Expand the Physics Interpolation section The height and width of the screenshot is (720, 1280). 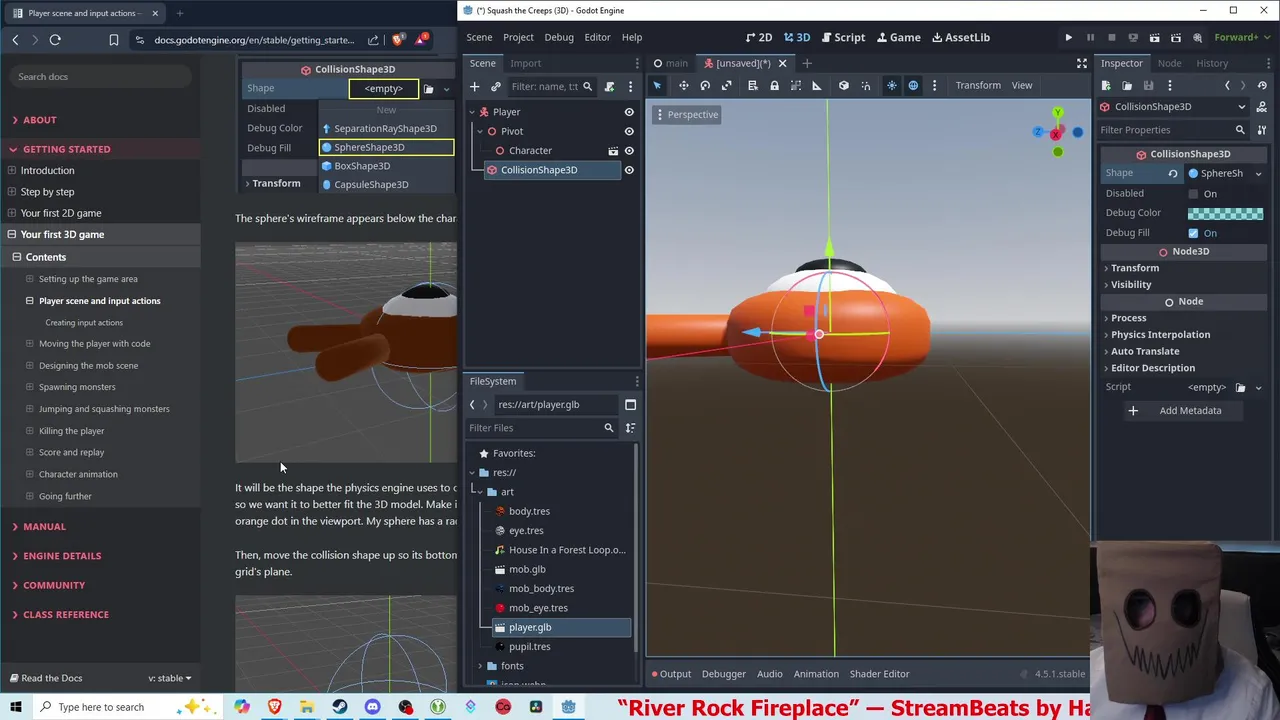[x=1160, y=335]
